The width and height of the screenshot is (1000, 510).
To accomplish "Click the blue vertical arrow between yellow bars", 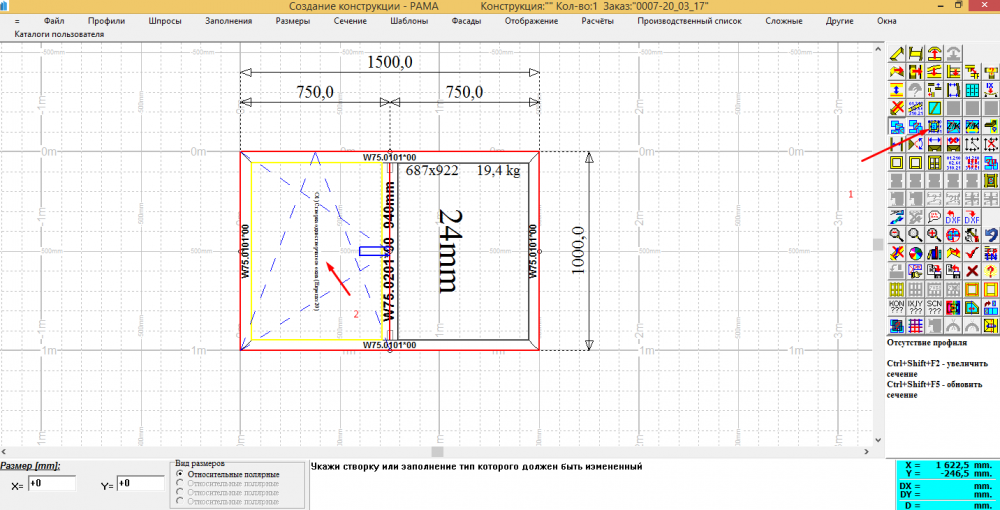I will click(897, 89).
